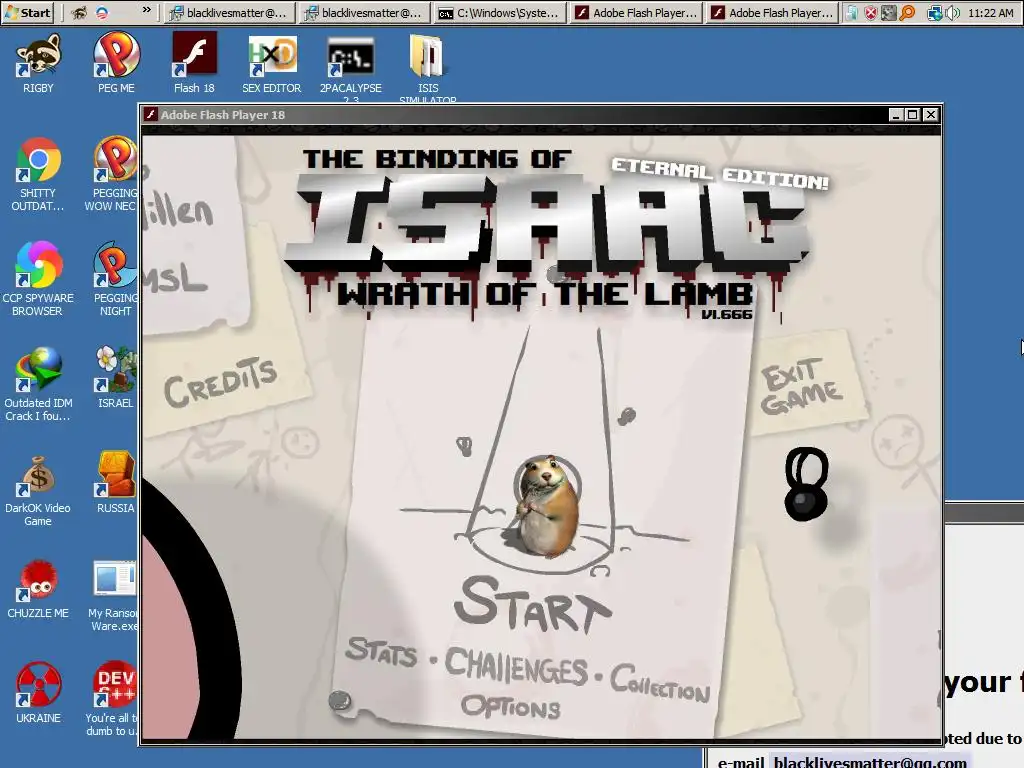Expand the quick launch overflow chevron
This screenshot has width=1024, height=768.
coord(147,10)
